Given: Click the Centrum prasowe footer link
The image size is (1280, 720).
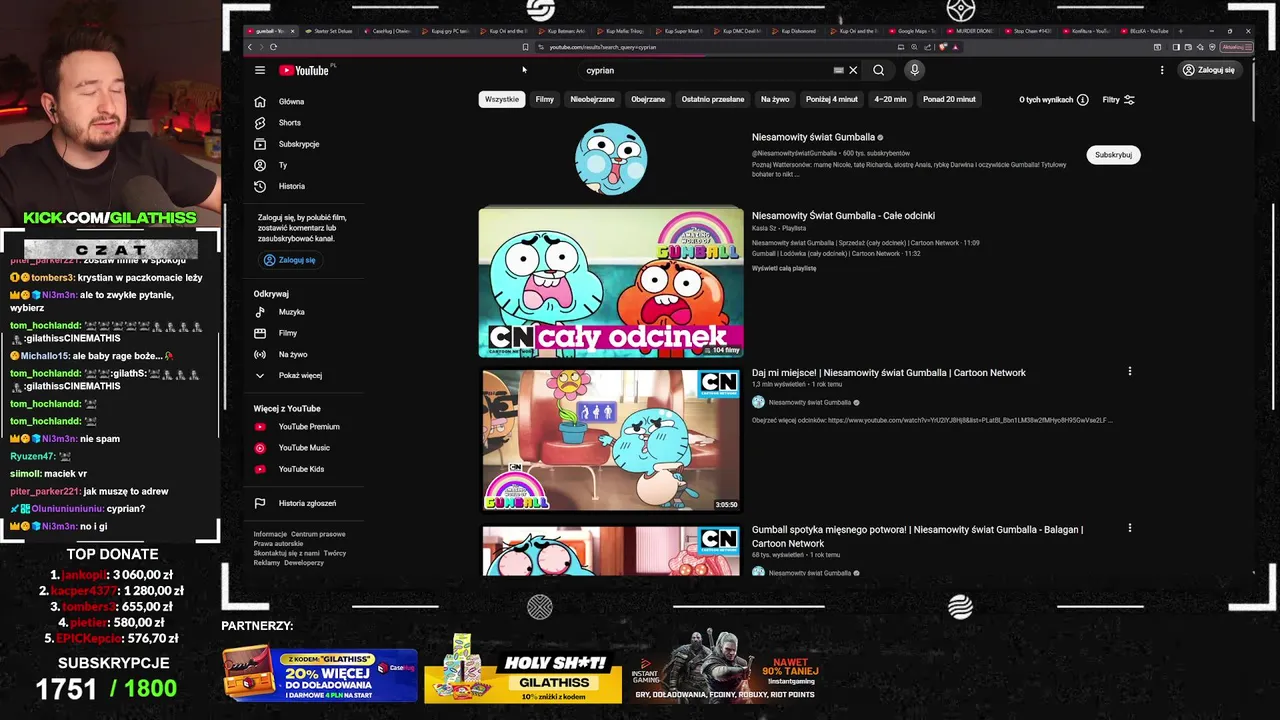Looking at the screenshot, I should click(318, 534).
